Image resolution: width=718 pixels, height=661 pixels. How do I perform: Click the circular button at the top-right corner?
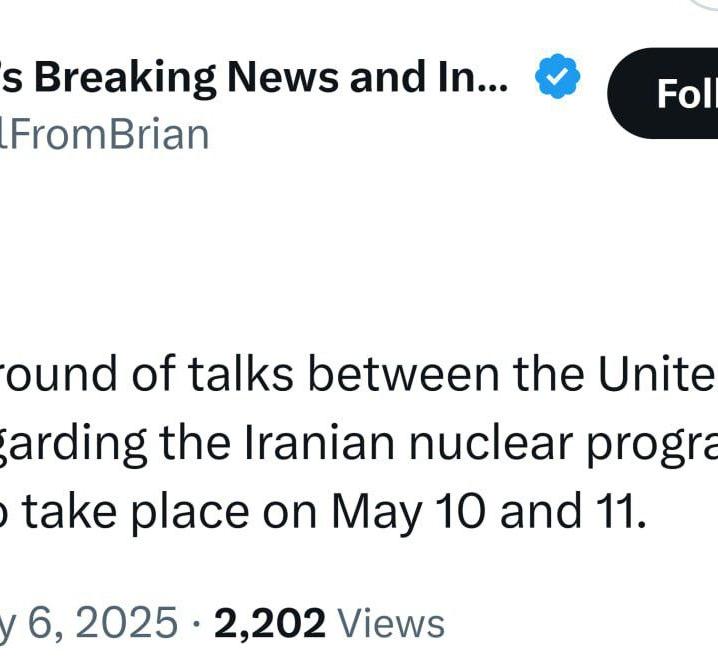(705, 4)
